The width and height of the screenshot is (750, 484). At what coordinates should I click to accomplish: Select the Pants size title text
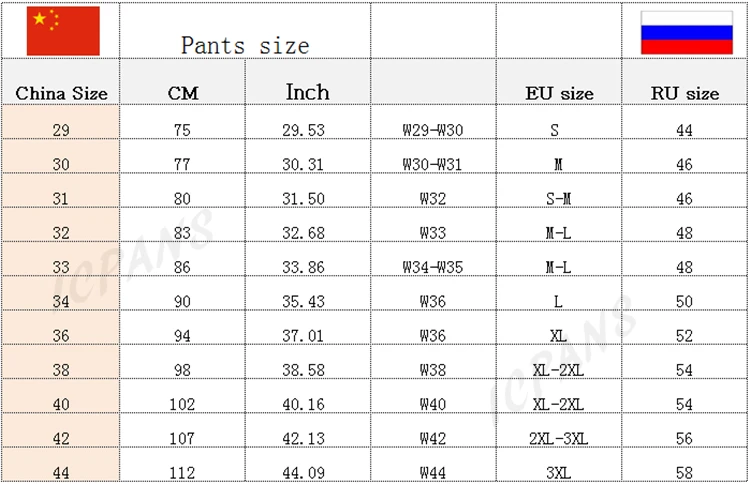(245, 45)
